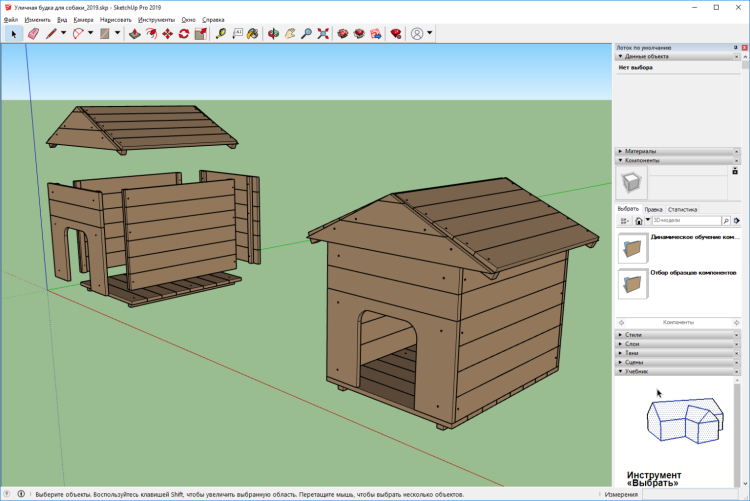Open the 3D Warehouse toolbar icon
750x501 pixels.
(342, 33)
